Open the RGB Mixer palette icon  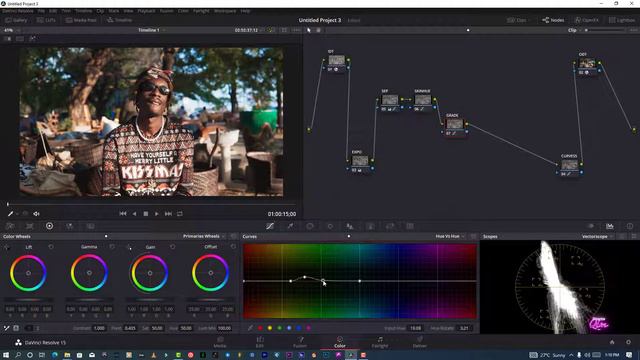(x=69, y=226)
